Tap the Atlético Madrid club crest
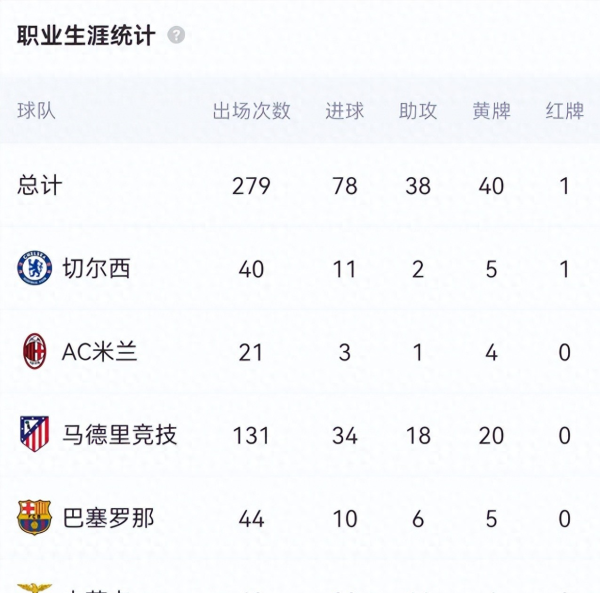 click(x=34, y=434)
